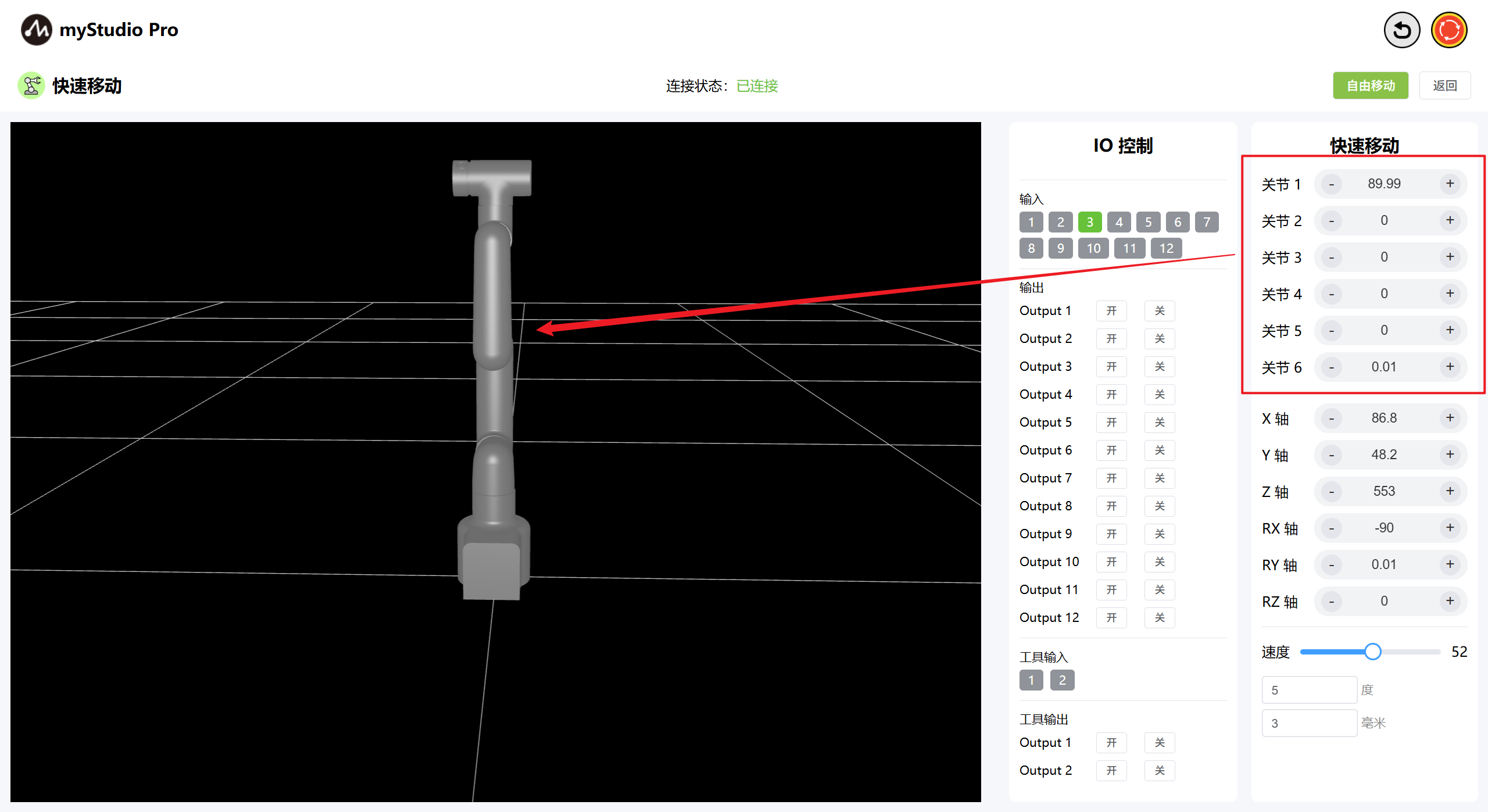This screenshot has height=812, width=1488.
Task: Turn on Output 1 with 开
Action: [x=1111, y=311]
